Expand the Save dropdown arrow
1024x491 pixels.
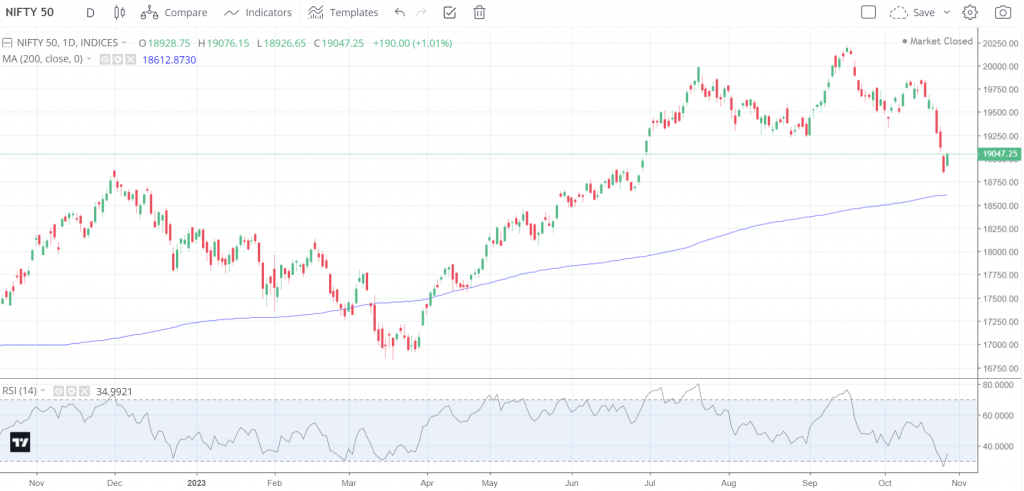pos(947,12)
